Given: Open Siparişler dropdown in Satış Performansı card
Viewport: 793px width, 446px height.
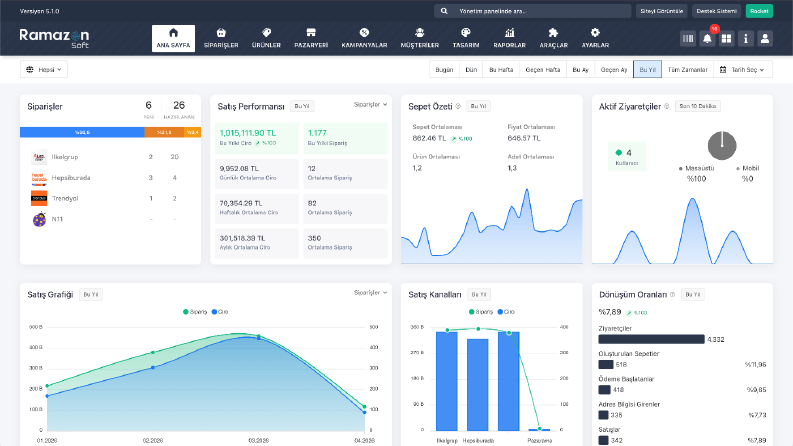Looking at the screenshot, I should pos(370,105).
